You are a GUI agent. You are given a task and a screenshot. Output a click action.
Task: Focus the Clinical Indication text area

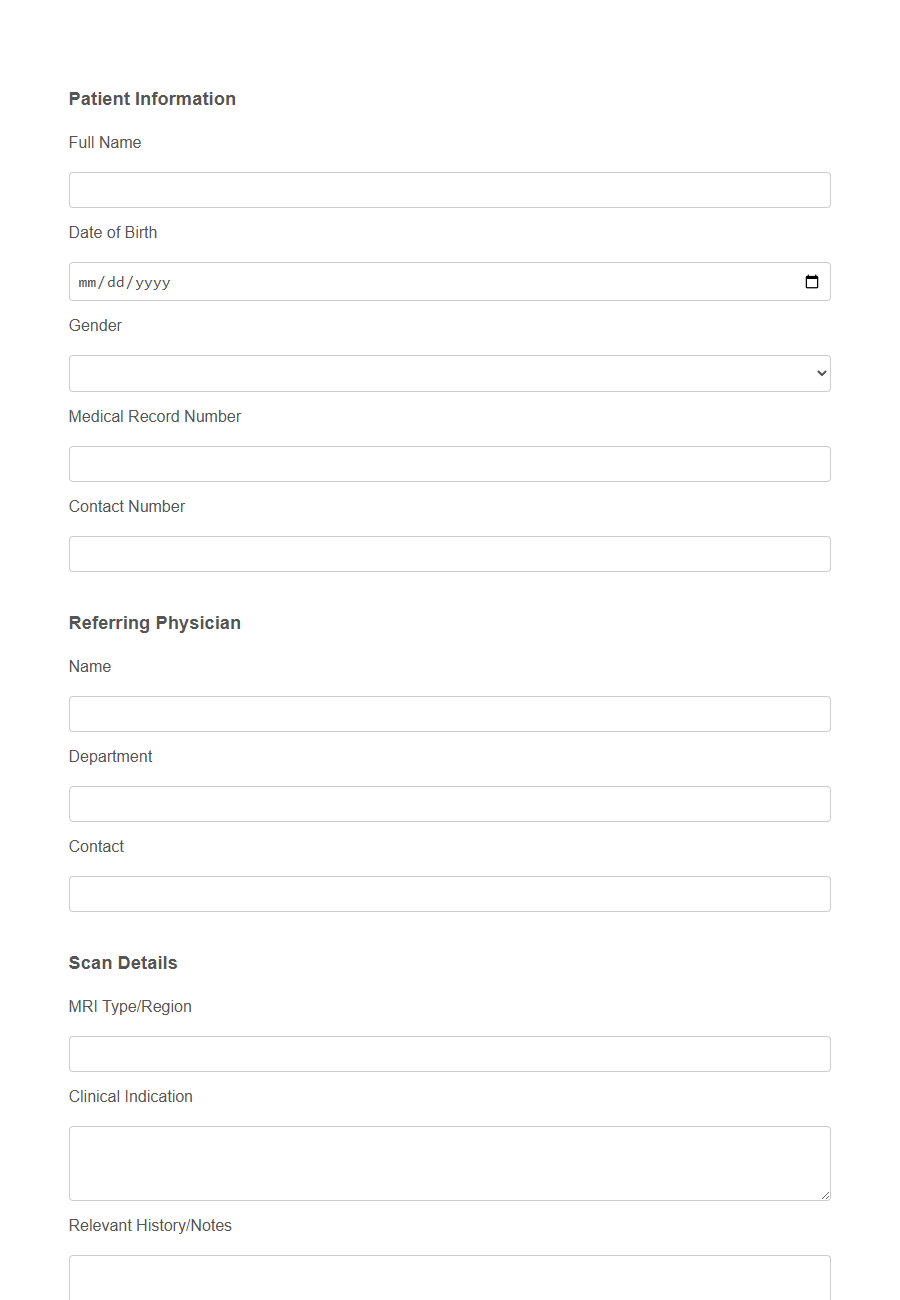[449, 1160]
